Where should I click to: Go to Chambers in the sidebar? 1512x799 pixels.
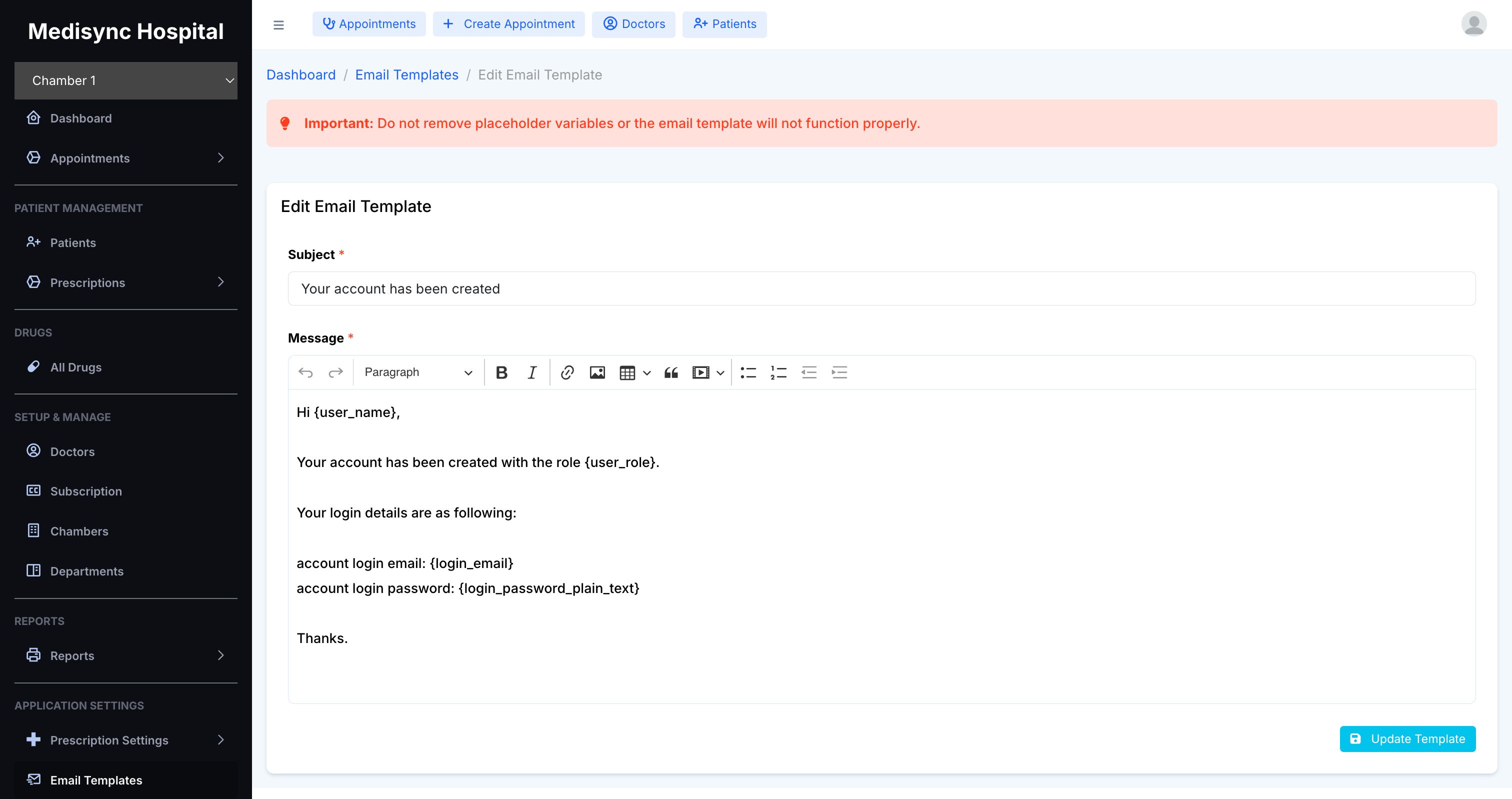[125, 531]
